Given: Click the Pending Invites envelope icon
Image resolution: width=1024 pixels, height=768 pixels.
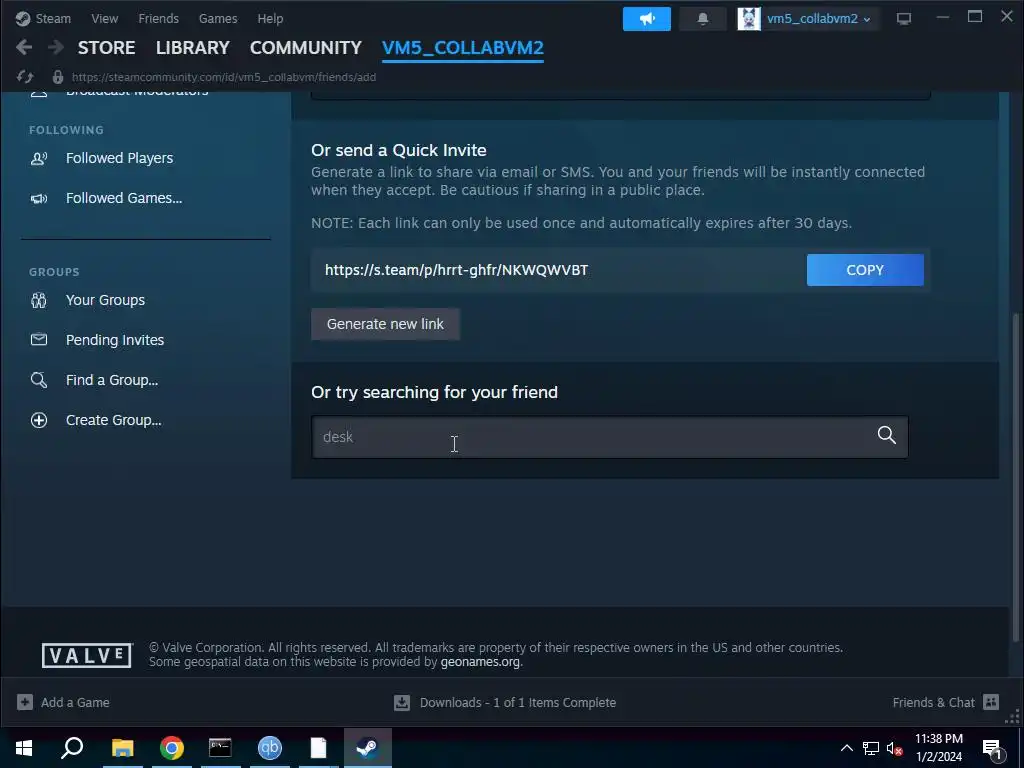Looking at the screenshot, I should coord(39,340).
